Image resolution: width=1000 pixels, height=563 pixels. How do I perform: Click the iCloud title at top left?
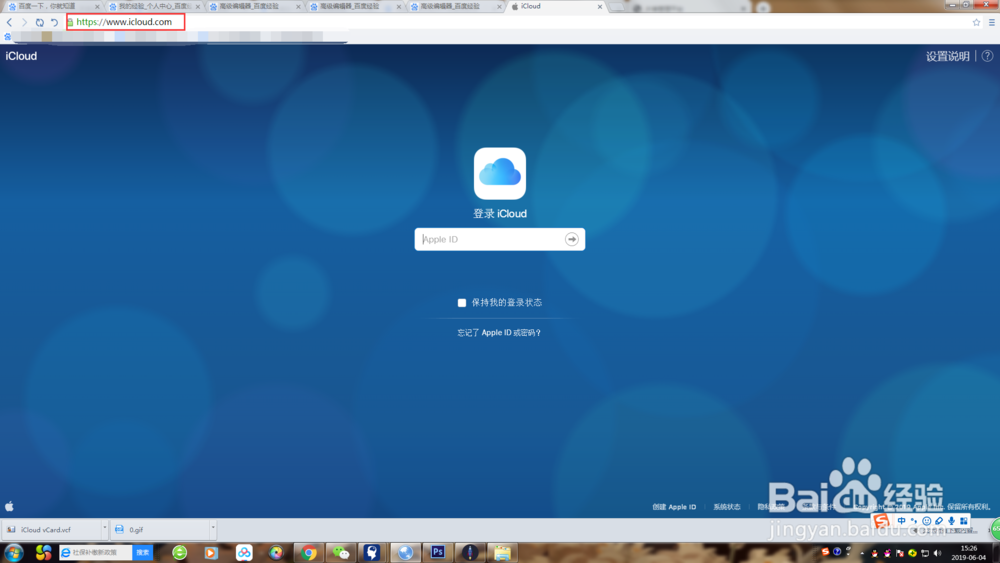click(x=21, y=56)
